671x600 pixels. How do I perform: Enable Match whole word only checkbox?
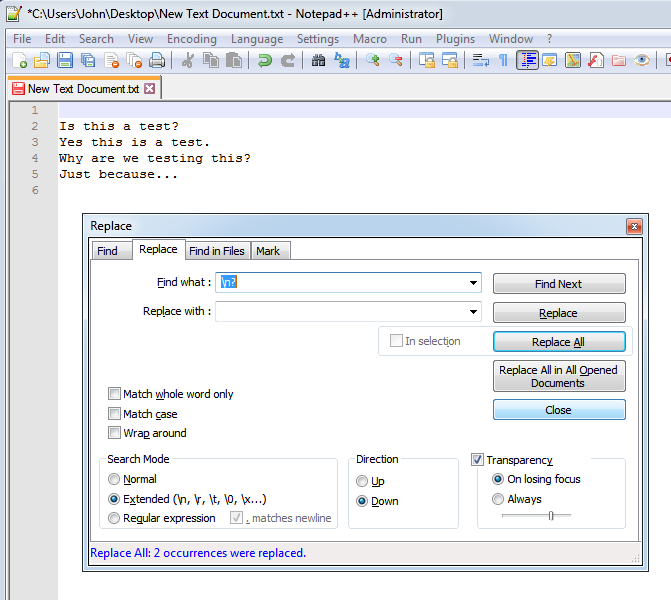[x=114, y=393]
